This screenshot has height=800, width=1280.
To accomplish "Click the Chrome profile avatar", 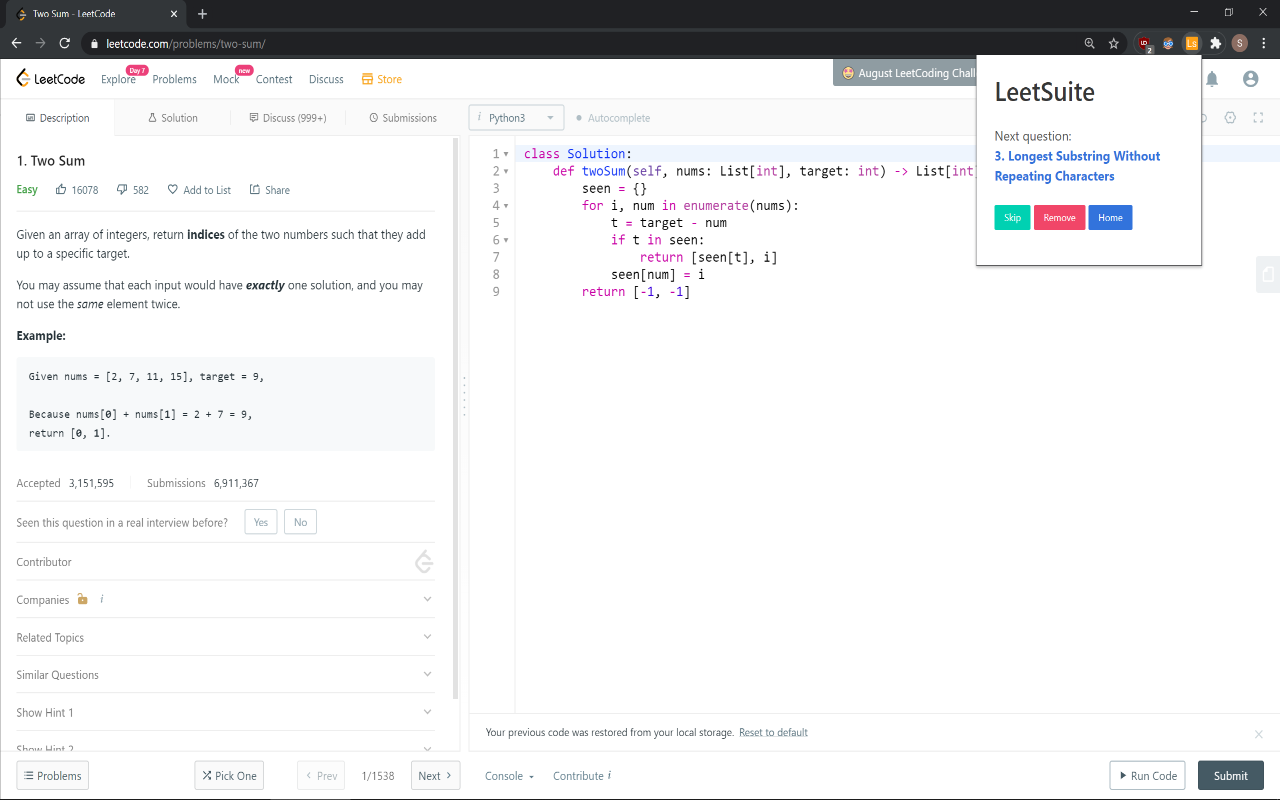I will (x=1239, y=43).
